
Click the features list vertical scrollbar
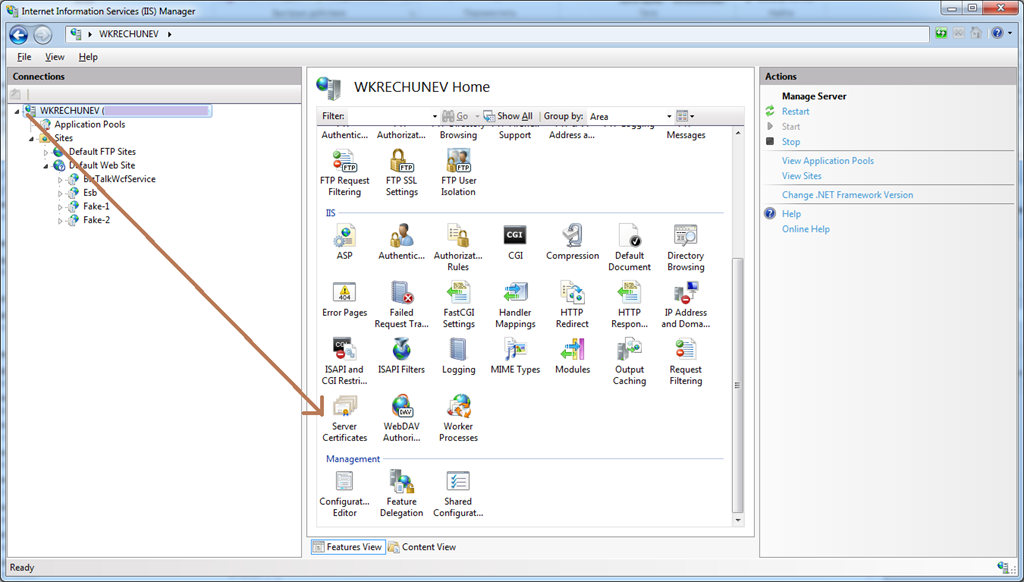pos(738,385)
